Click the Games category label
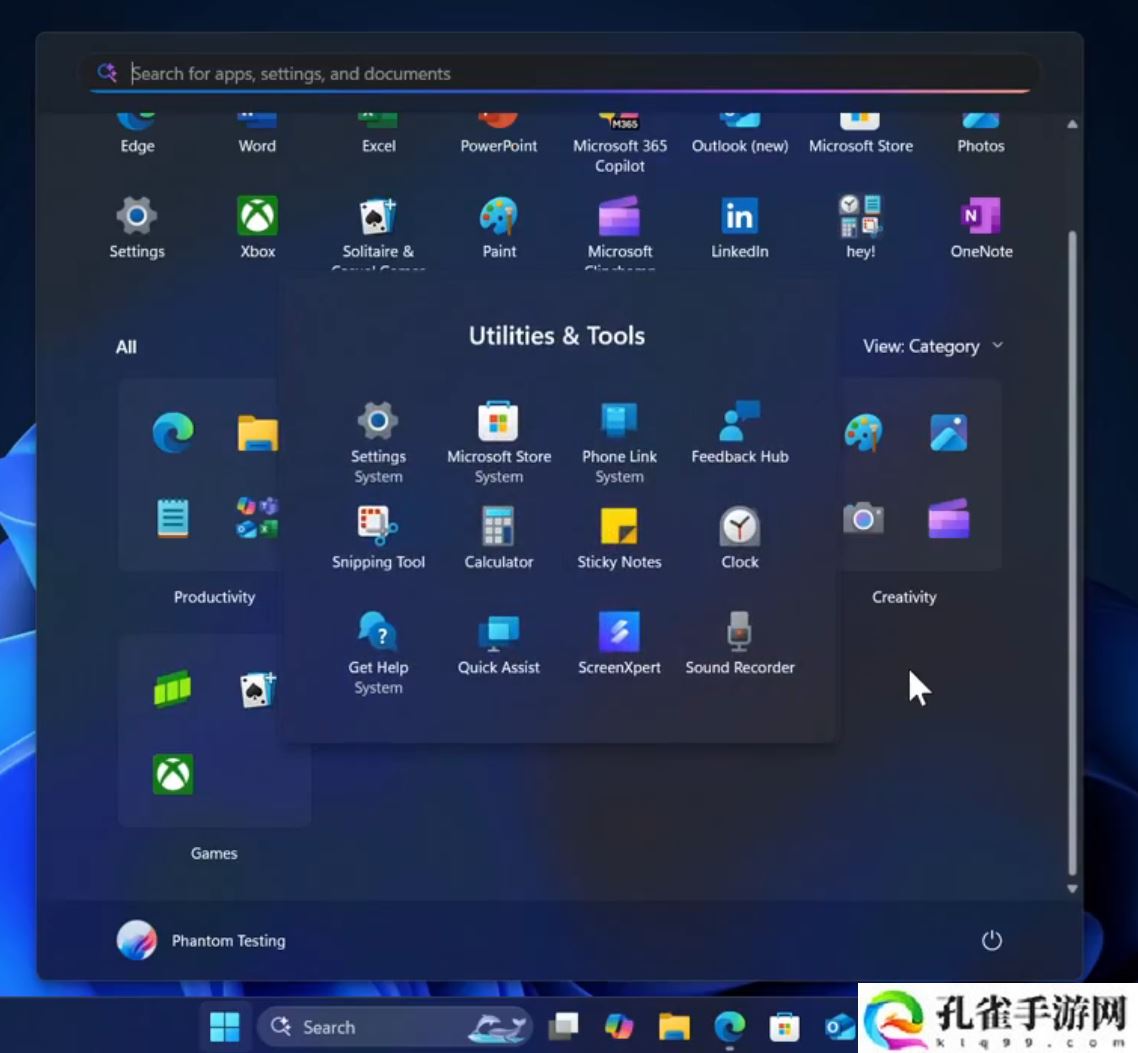The image size is (1138, 1053). click(214, 853)
